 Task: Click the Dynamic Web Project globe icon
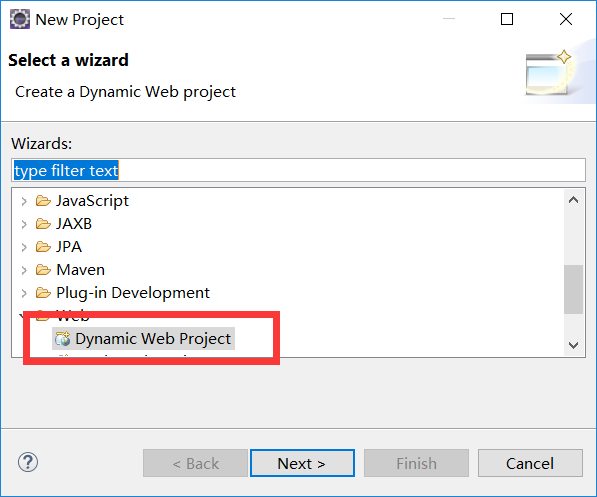(63, 339)
